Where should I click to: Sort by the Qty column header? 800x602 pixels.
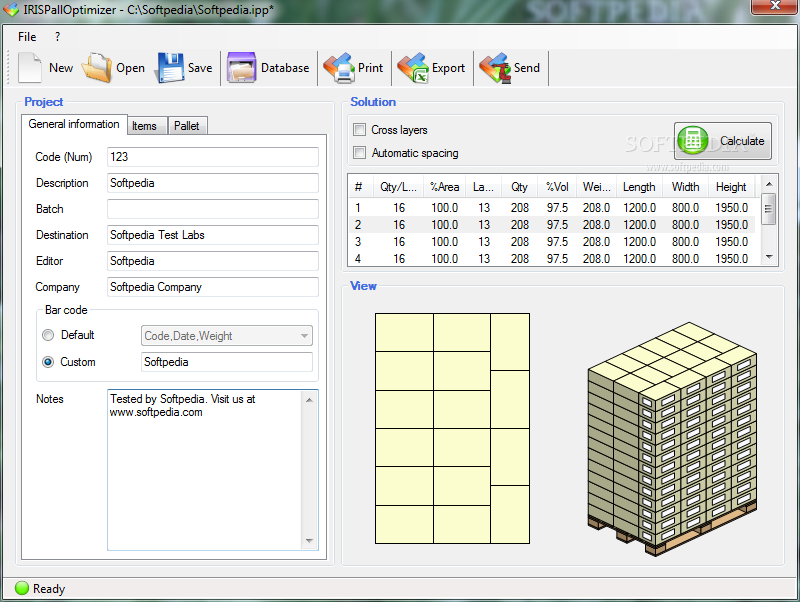click(x=519, y=187)
